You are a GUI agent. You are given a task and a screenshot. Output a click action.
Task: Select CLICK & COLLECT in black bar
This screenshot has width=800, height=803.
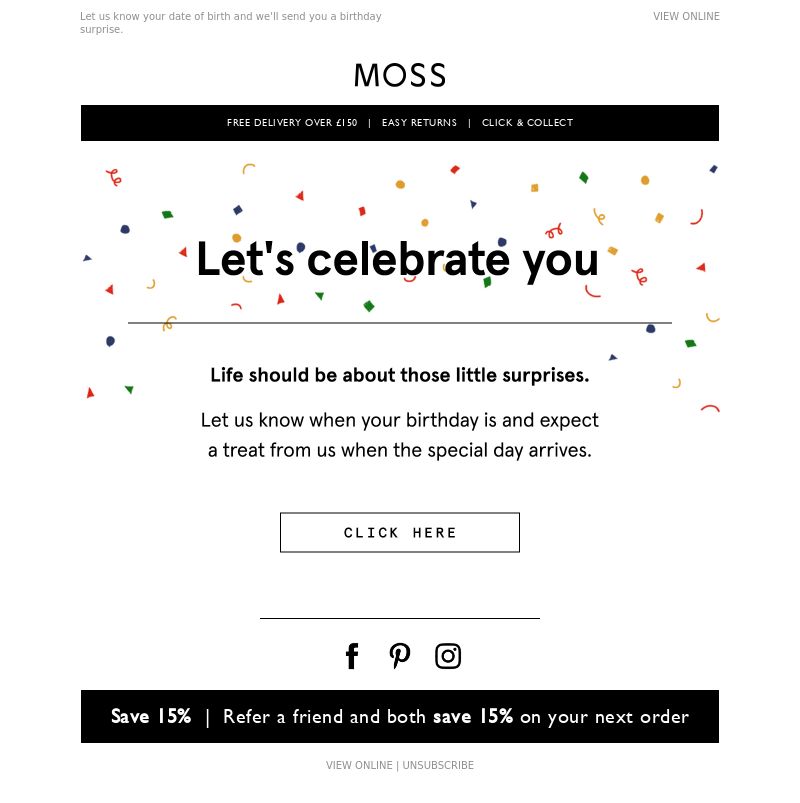click(527, 123)
